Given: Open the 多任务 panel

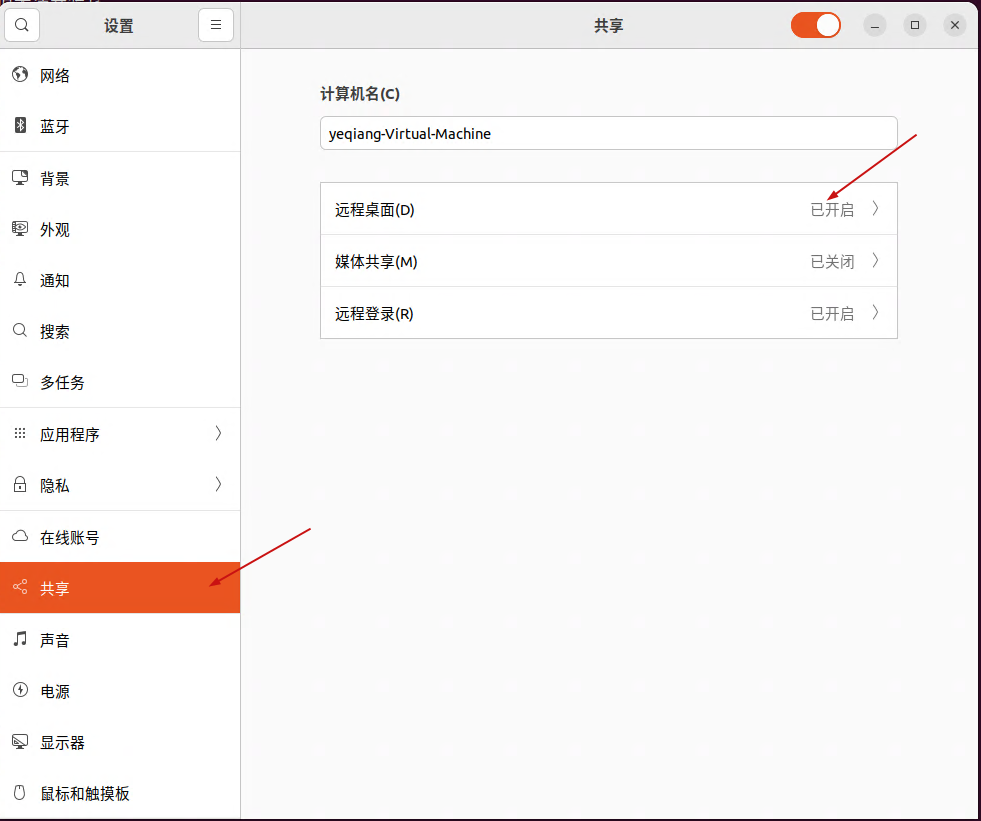Looking at the screenshot, I should click(120, 382).
